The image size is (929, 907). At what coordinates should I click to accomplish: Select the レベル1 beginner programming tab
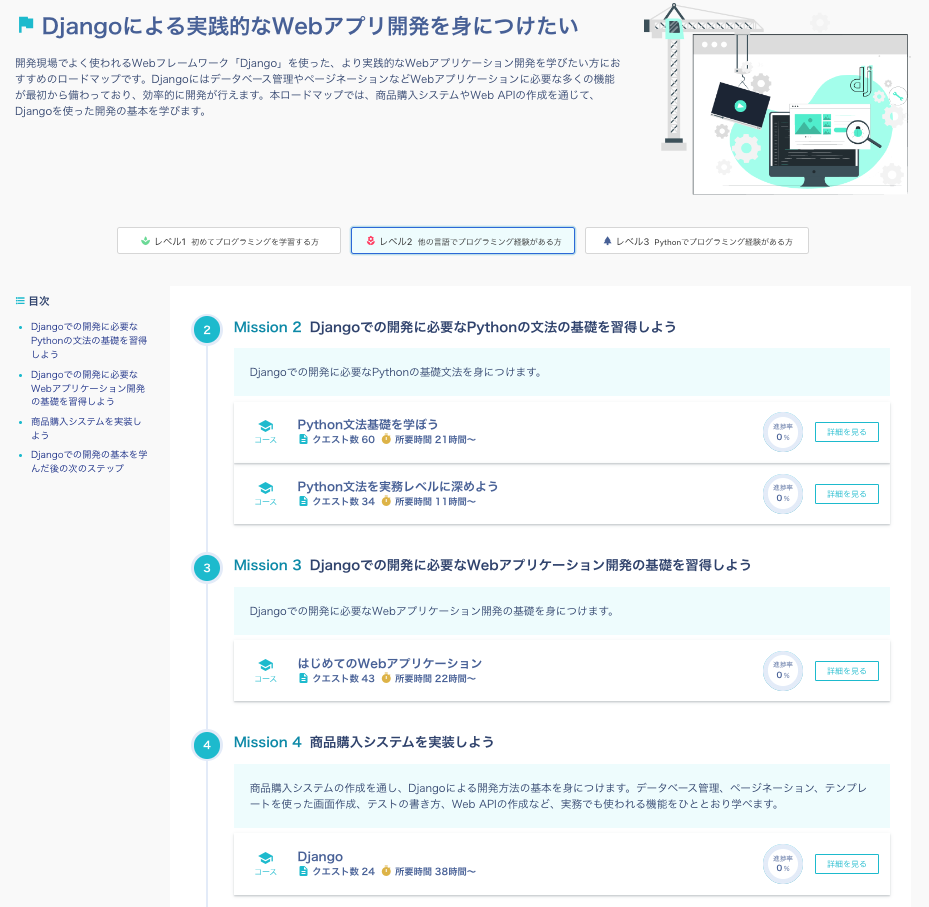(229, 241)
